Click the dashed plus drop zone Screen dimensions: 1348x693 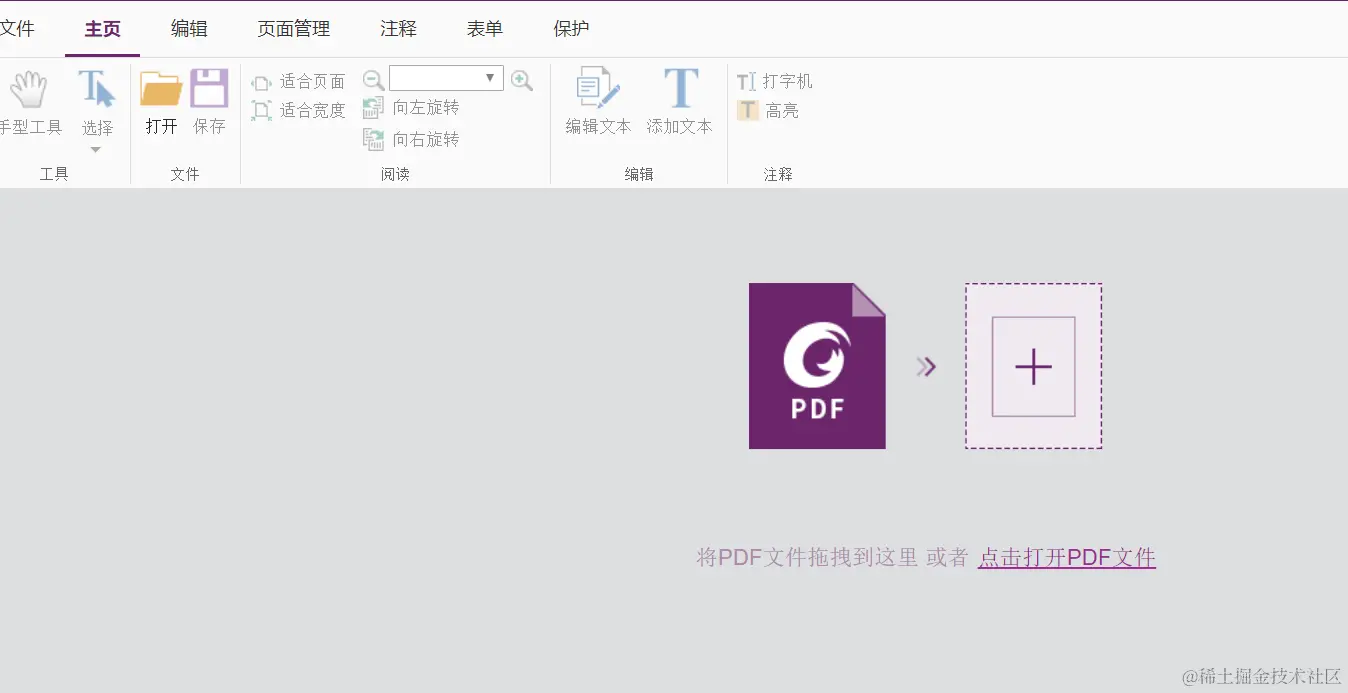click(x=1033, y=366)
